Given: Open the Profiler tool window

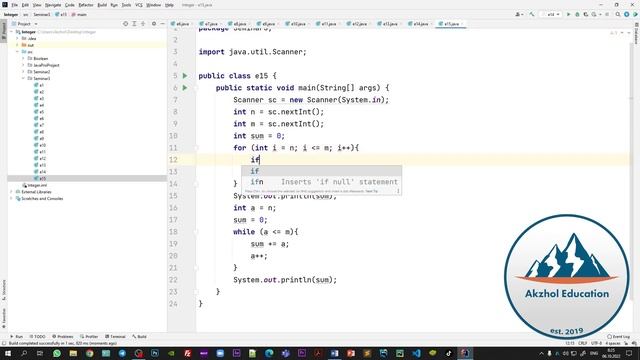Looking at the screenshot, I should pos(89,337).
